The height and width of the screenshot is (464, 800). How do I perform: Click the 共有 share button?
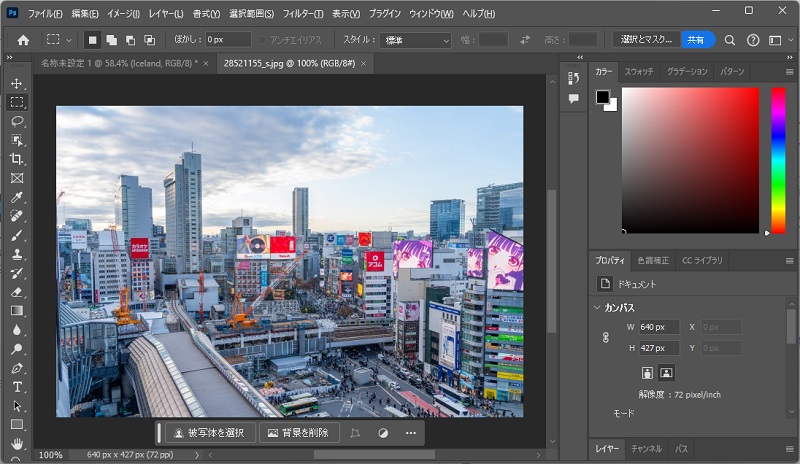pyautogui.click(x=696, y=40)
